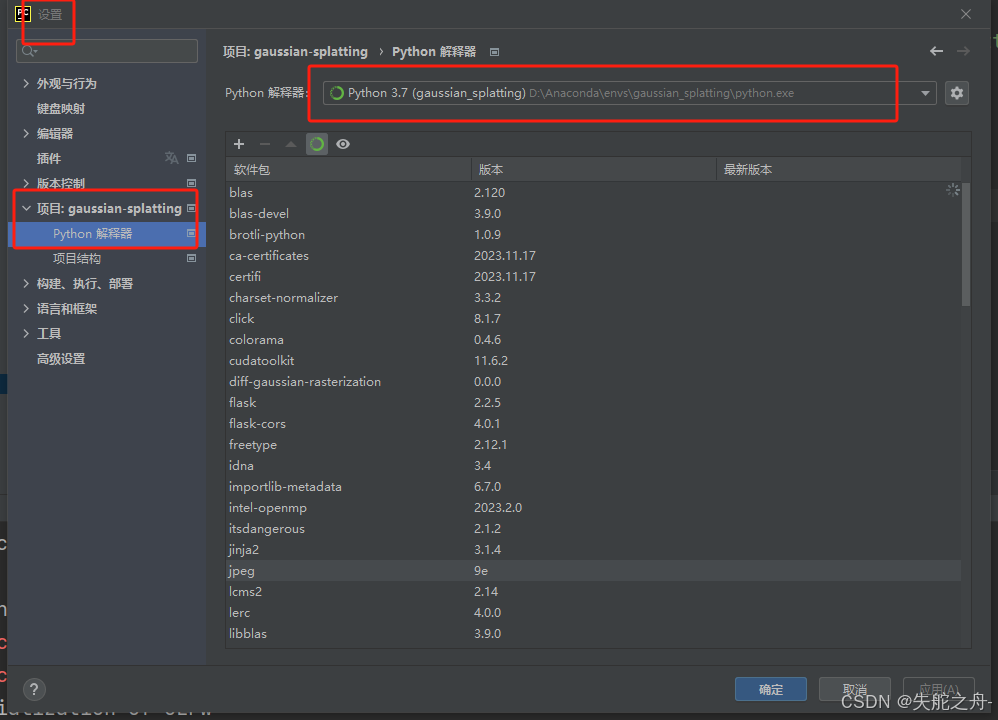Click the 取消 button

click(854, 689)
